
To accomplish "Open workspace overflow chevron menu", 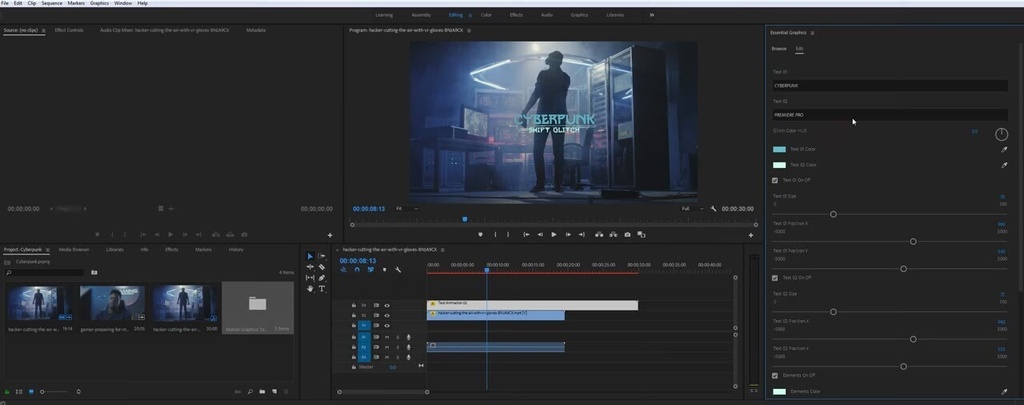I will pos(652,14).
